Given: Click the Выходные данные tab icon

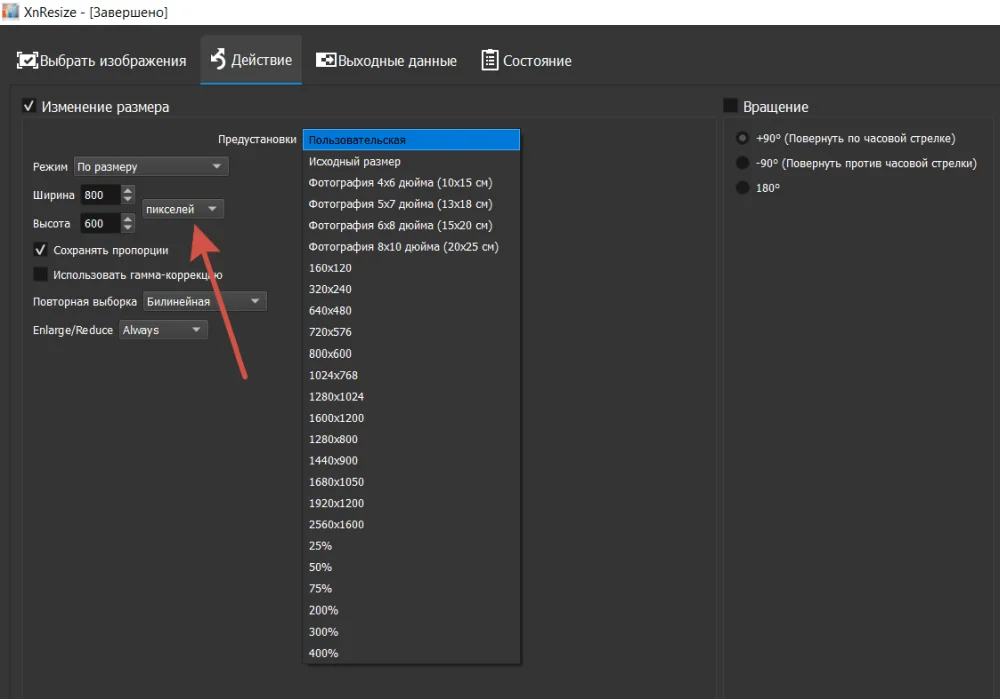Looking at the screenshot, I should click(x=326, y=61).
